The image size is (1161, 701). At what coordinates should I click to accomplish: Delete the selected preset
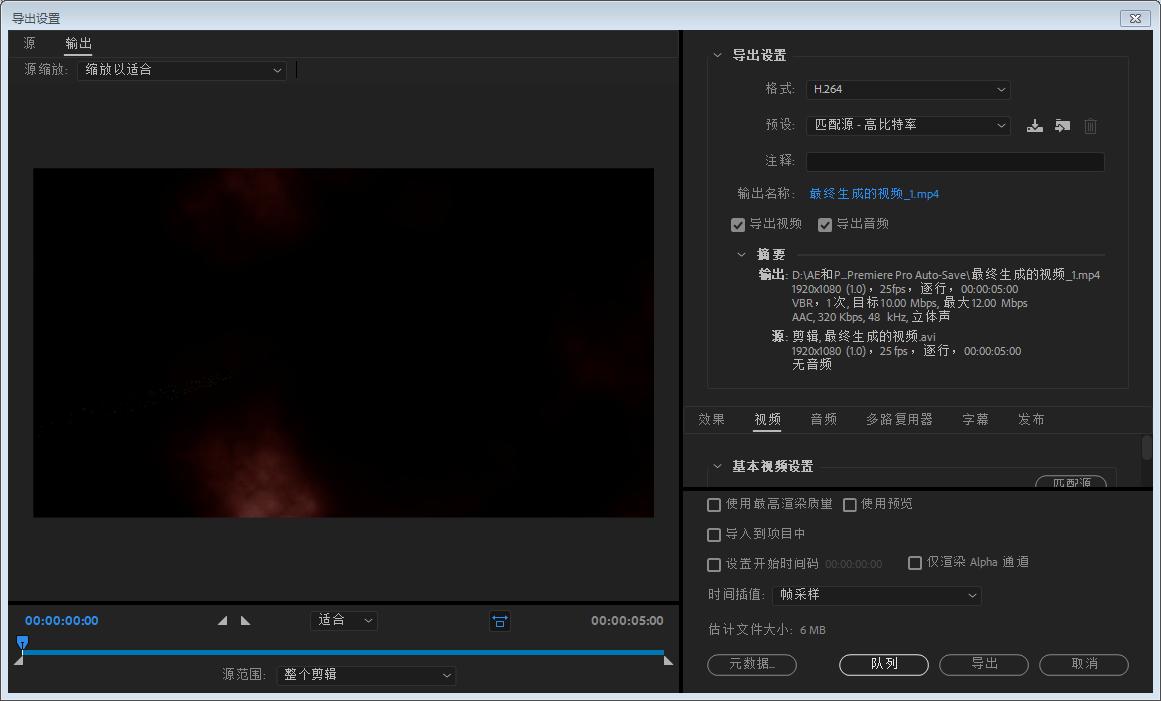coord(1090,126)
